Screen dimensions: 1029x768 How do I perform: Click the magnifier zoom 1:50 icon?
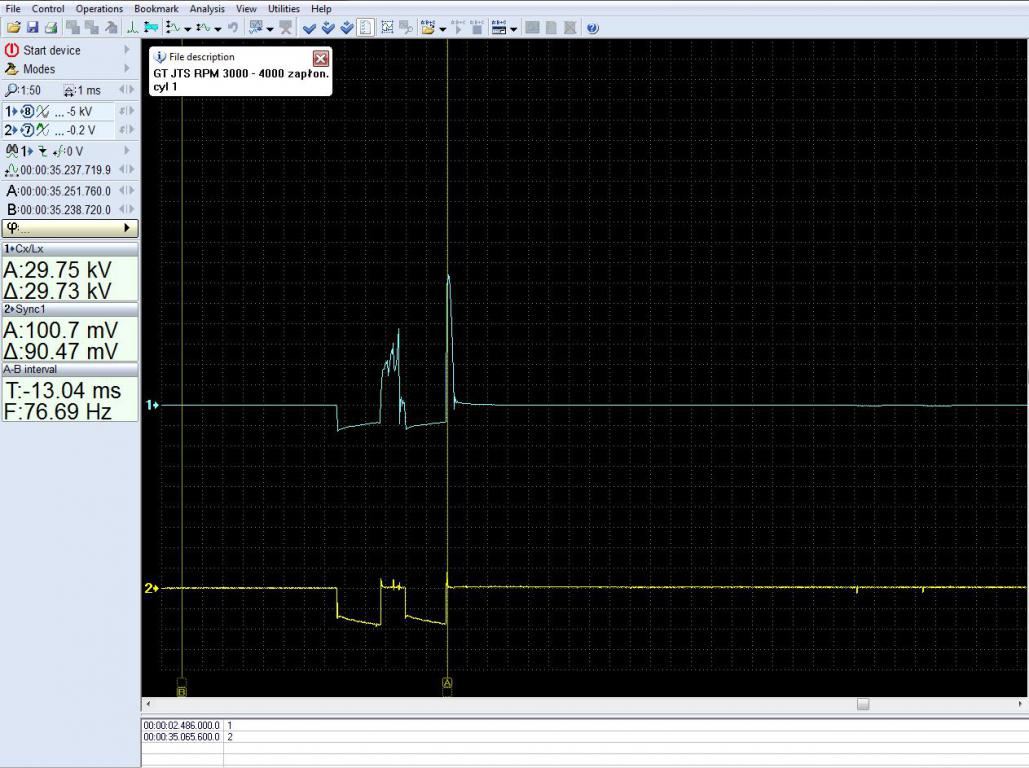pyautogui.click(x=11, y=90)
